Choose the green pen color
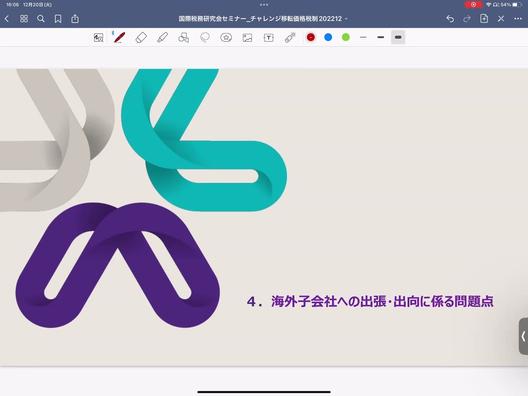528x396 pixels. click(x=345, y=37)
